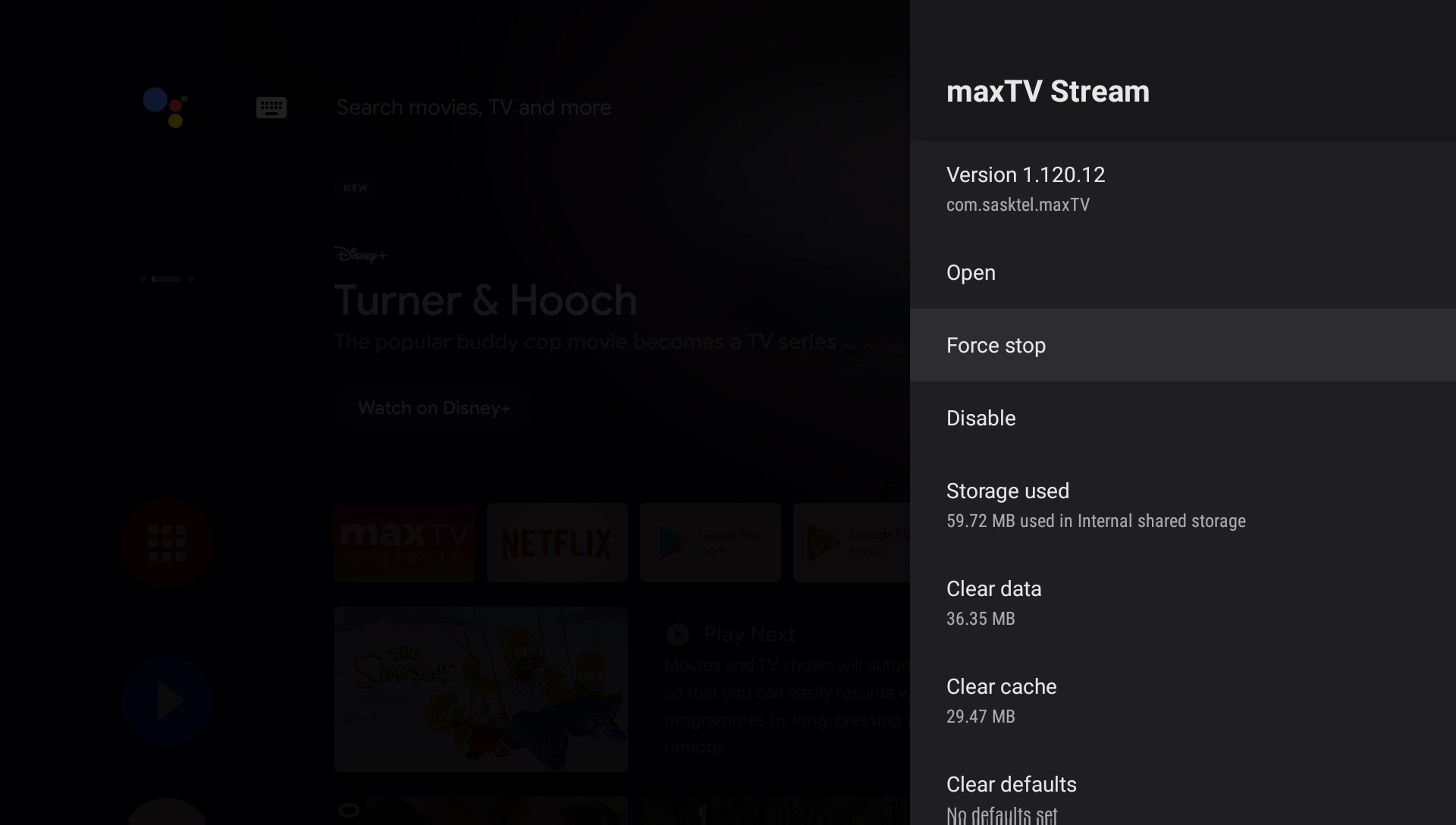The image size is (1456, 825).
Task: Clear data for maxTV Stream
Action: [x=993, y=588]
